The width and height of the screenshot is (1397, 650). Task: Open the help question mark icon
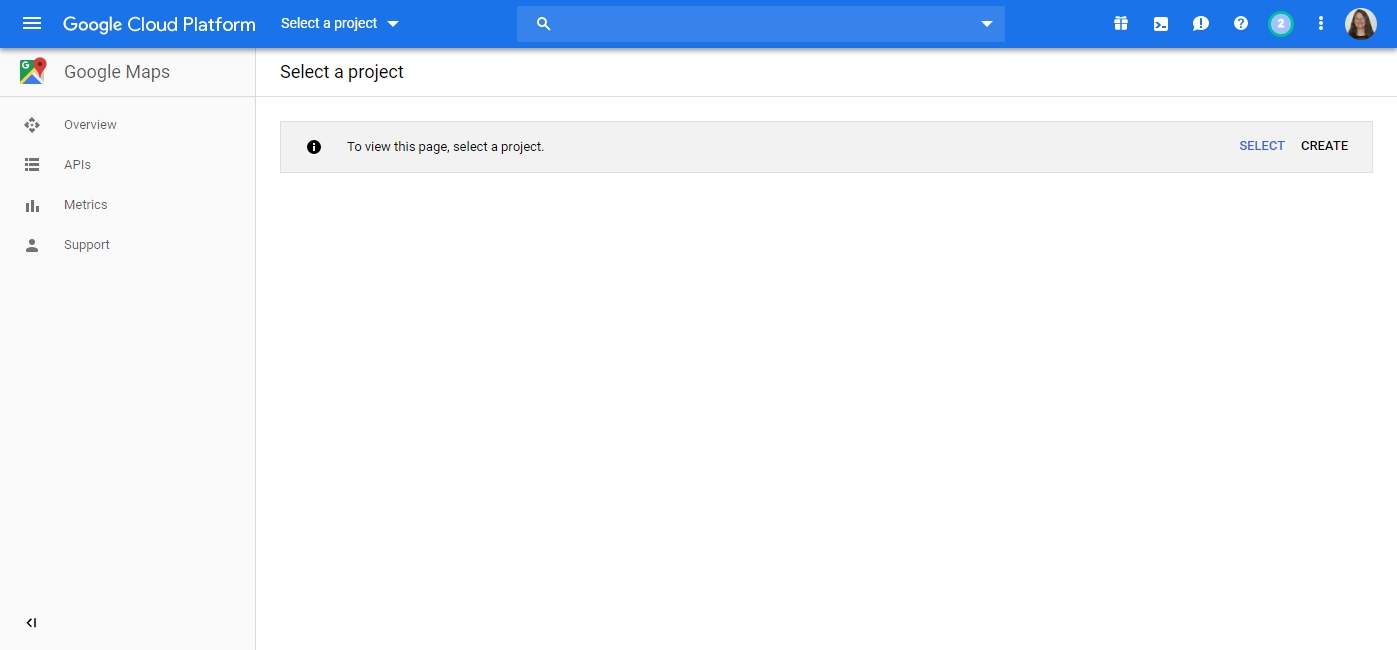pos(1241,24)
